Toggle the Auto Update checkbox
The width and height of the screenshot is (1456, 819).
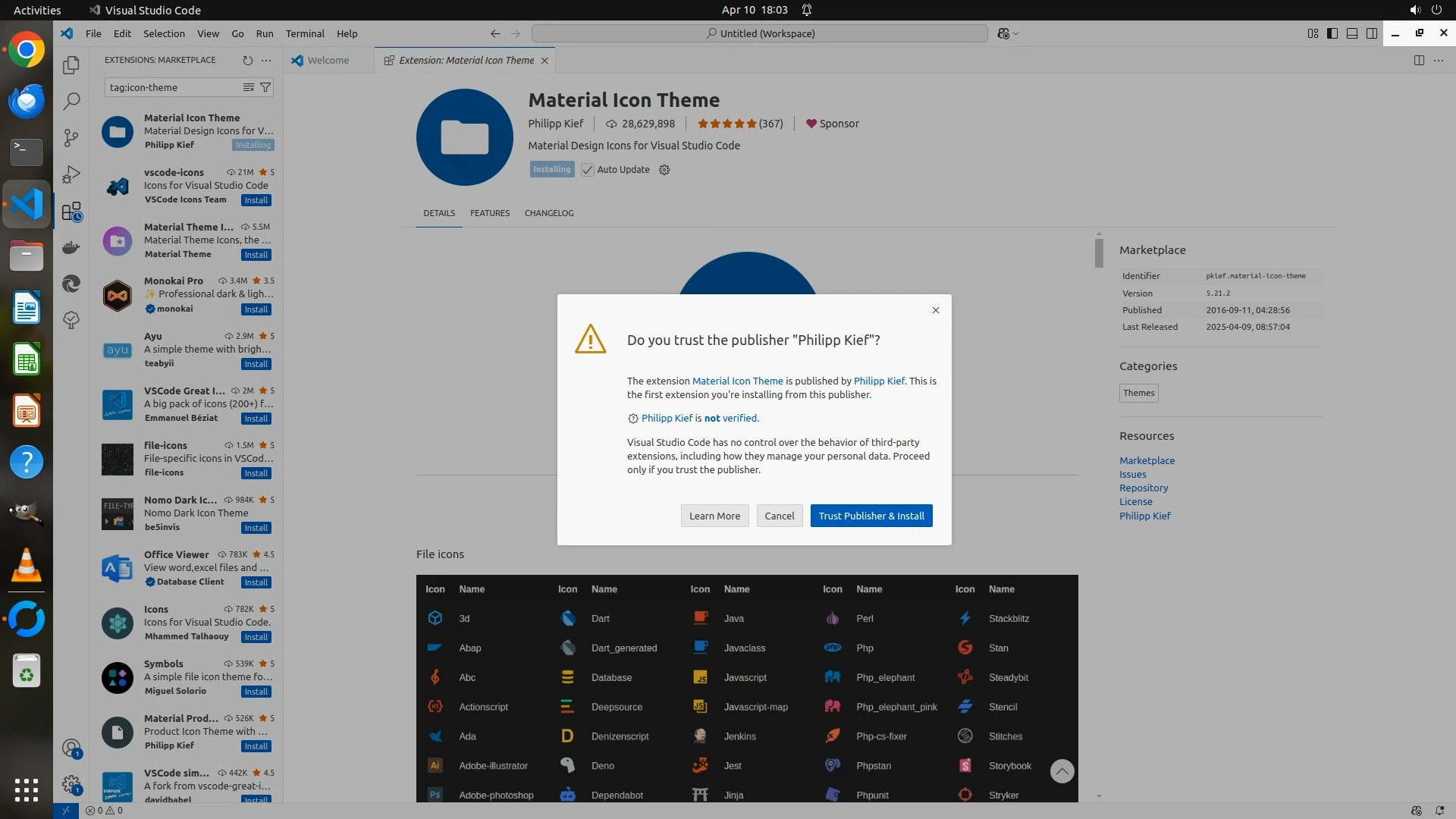588,170
